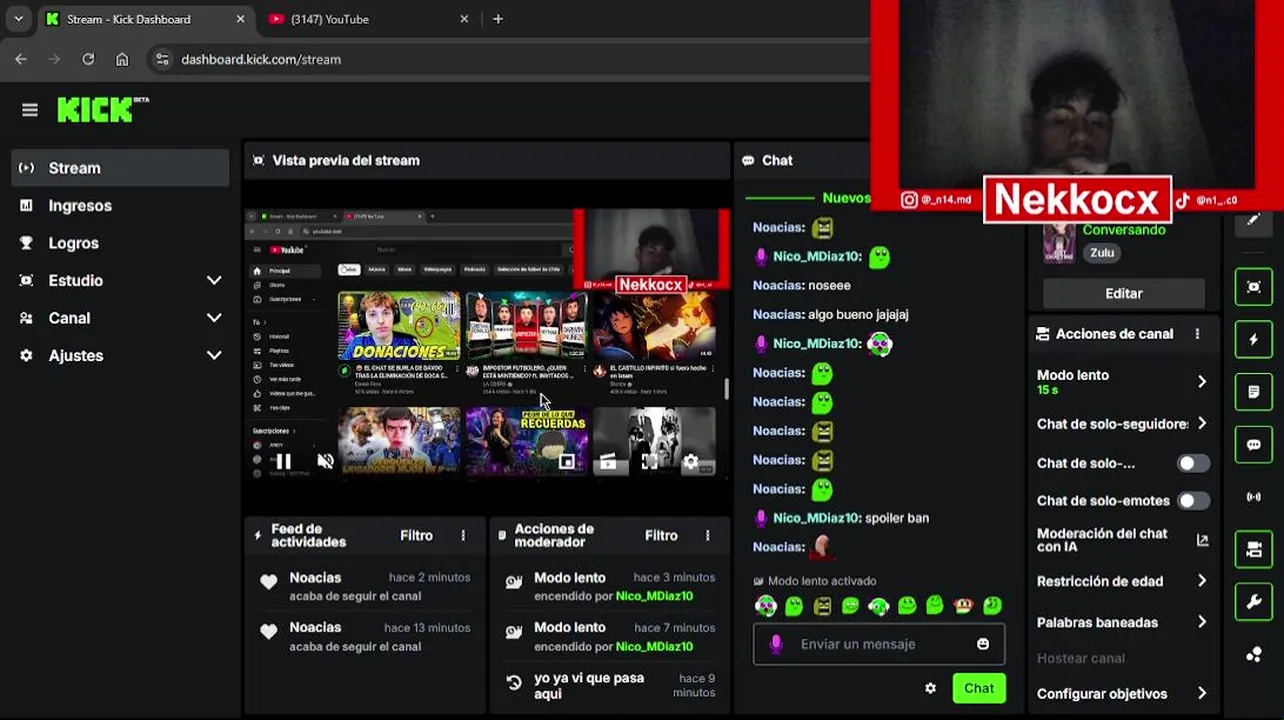Open three-dot menu of Feed de actividades

[463, 536]
